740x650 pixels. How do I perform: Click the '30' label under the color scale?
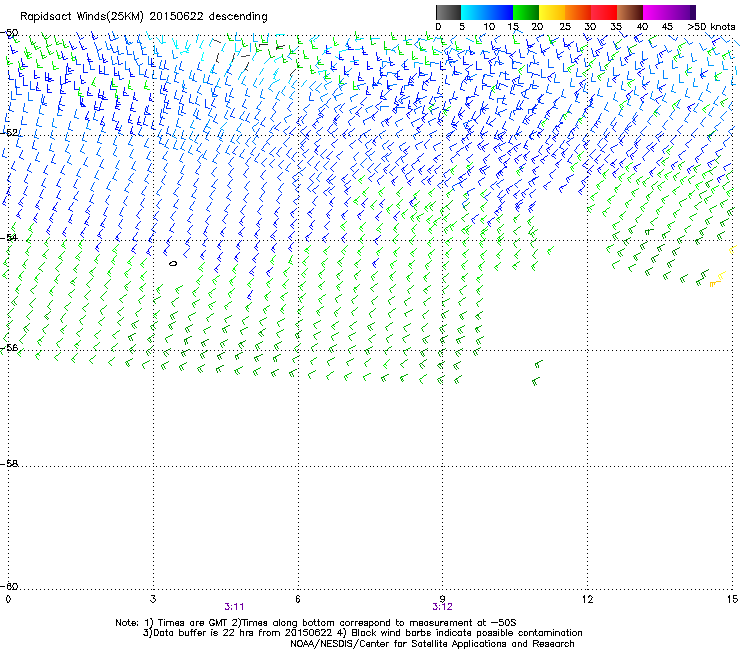[590, 27]
